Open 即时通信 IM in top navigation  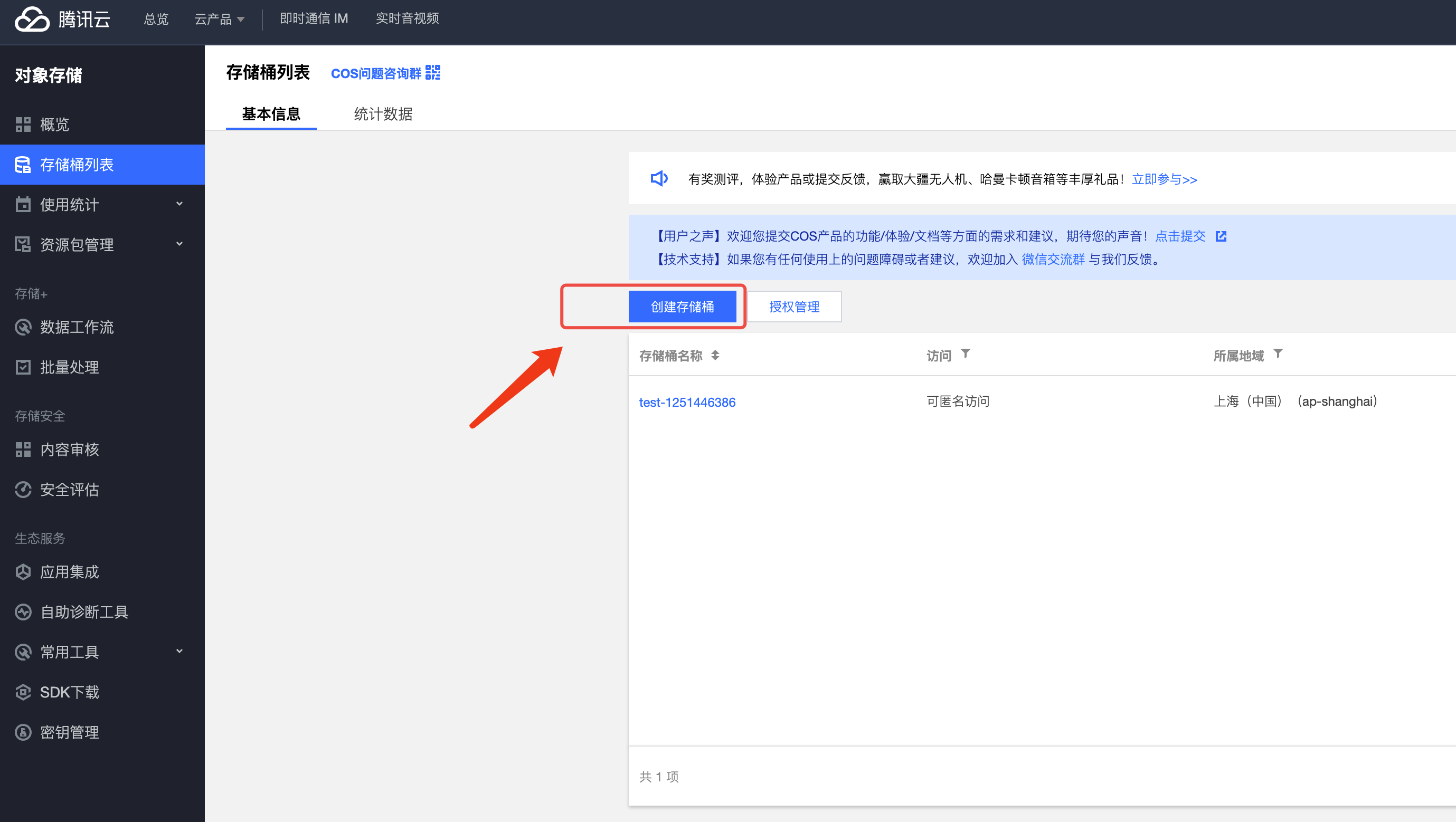click(x=314, y=18)
